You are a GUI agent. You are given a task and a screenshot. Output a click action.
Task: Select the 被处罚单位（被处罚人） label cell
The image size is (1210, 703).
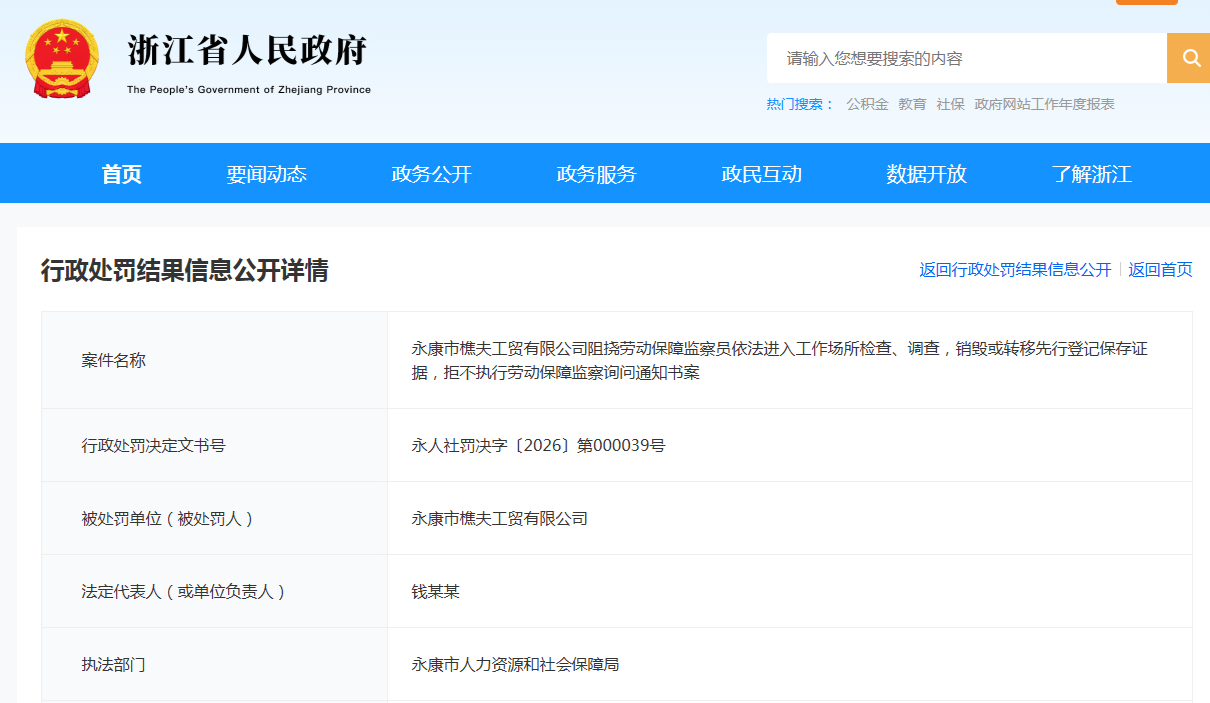(x=214, y=518)
